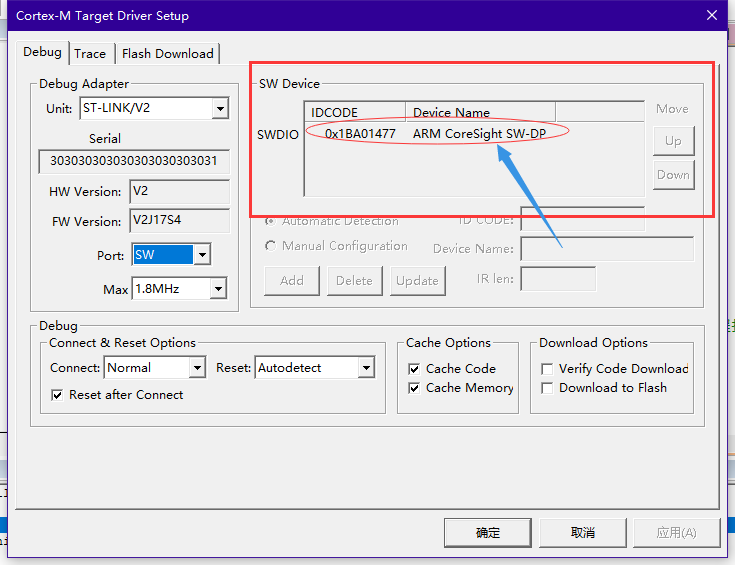Open the Connect Normal dropdown
735x565 pixels.
click(x=197, y=368)
